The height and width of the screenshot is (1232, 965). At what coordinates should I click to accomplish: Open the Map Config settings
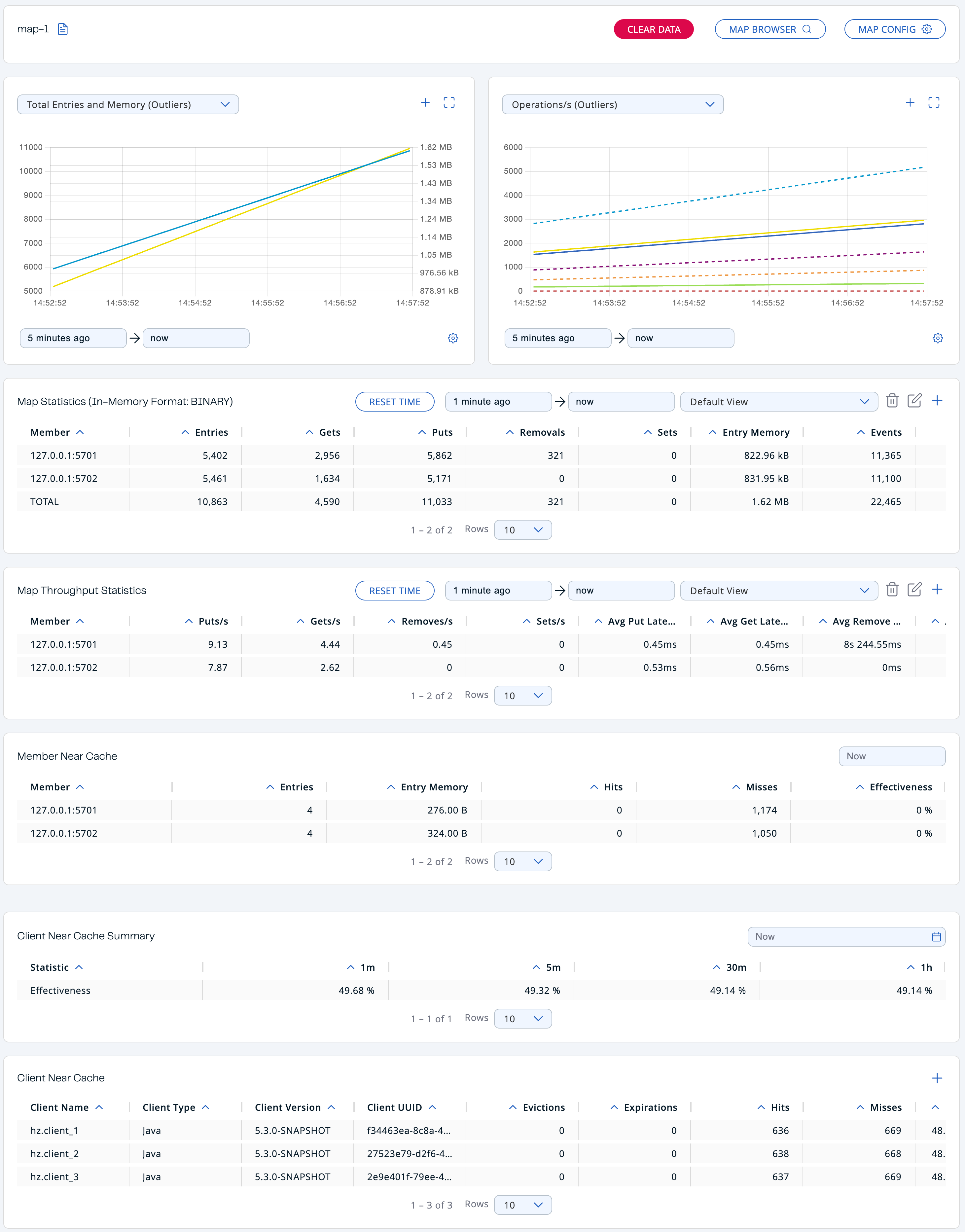(894, 29)
